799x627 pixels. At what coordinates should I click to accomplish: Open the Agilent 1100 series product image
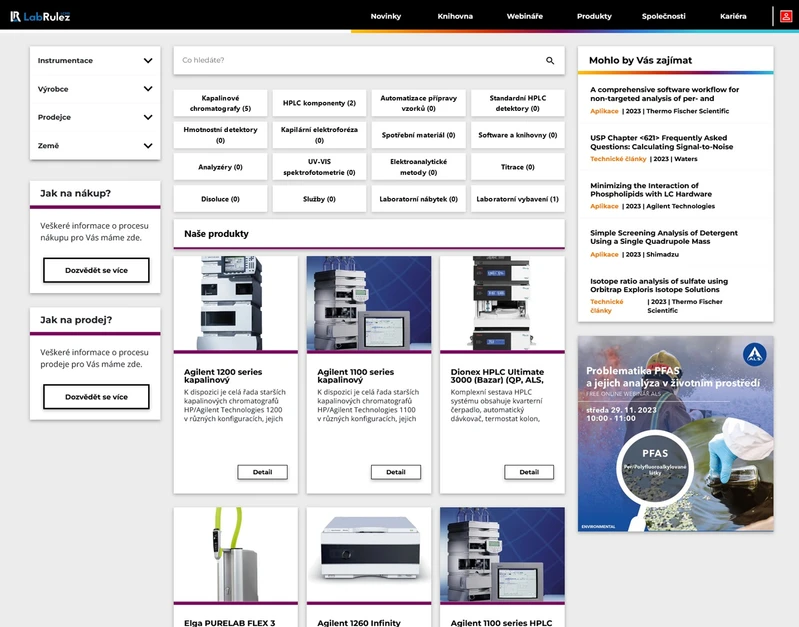(369, 303)
